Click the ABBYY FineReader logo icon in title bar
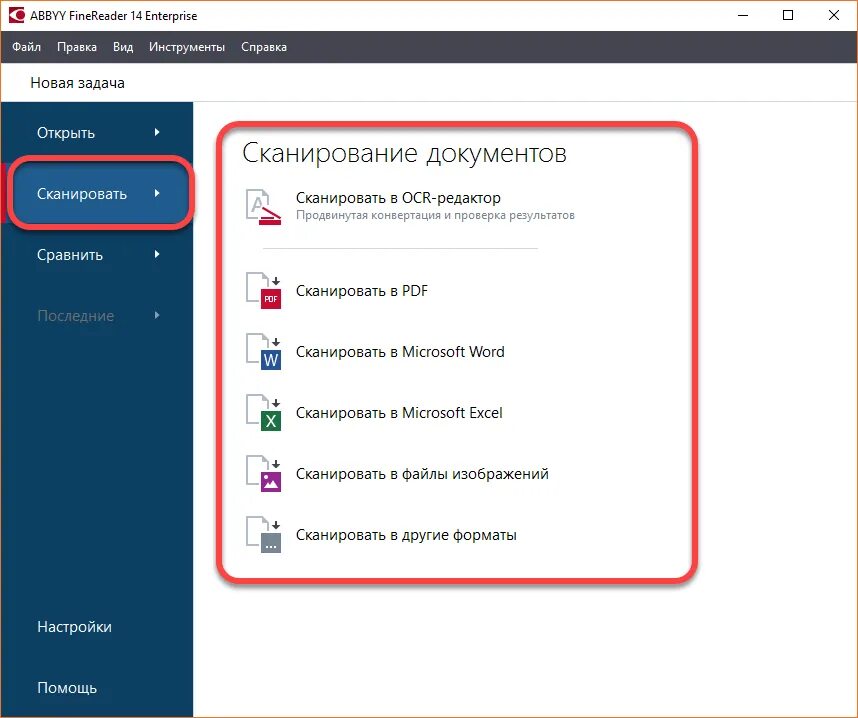Image resolution: width=858 pixels, height=718 pixels. click(x=16, y=15)
